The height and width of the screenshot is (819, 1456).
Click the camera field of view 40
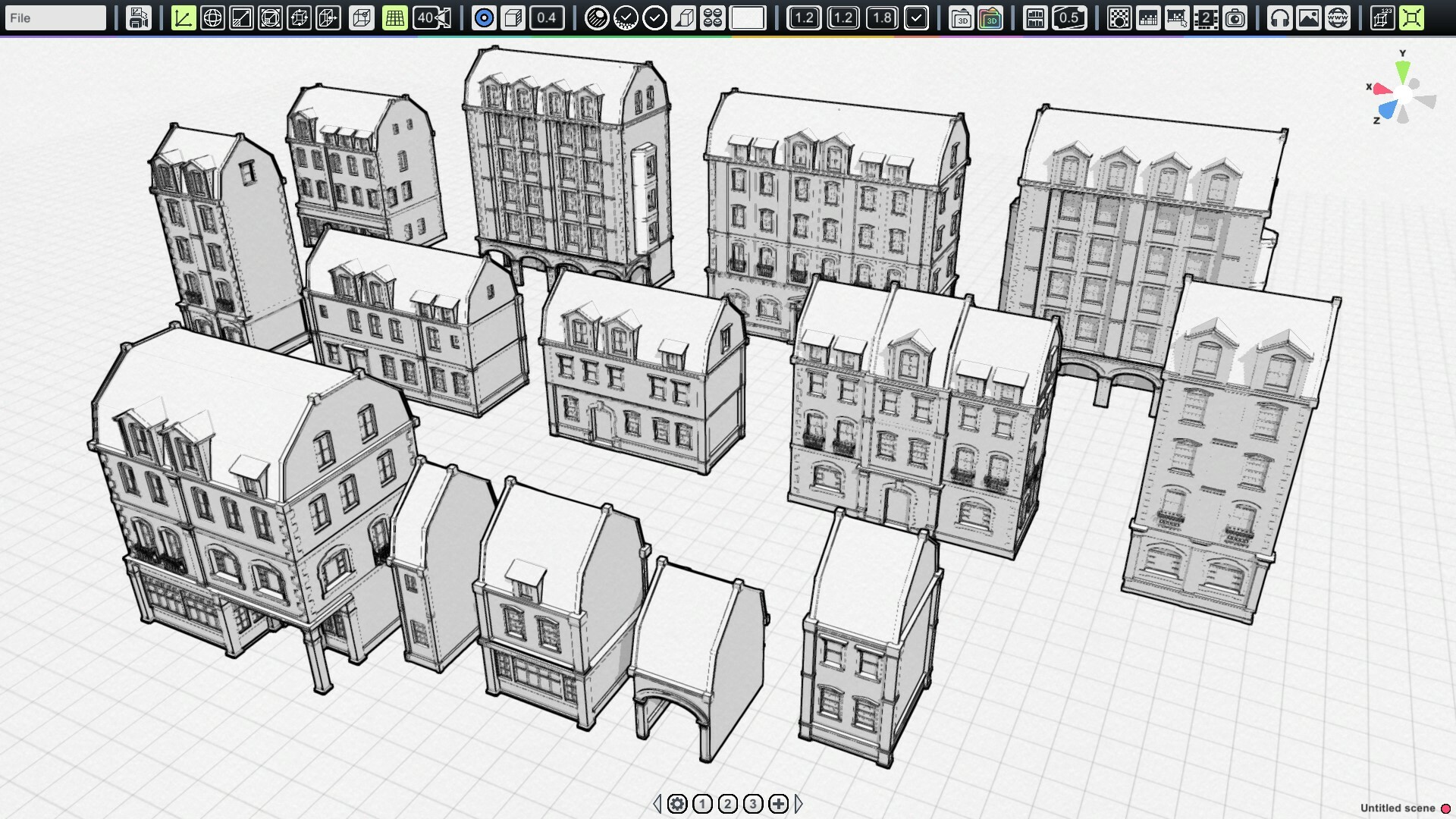[432, 17]
